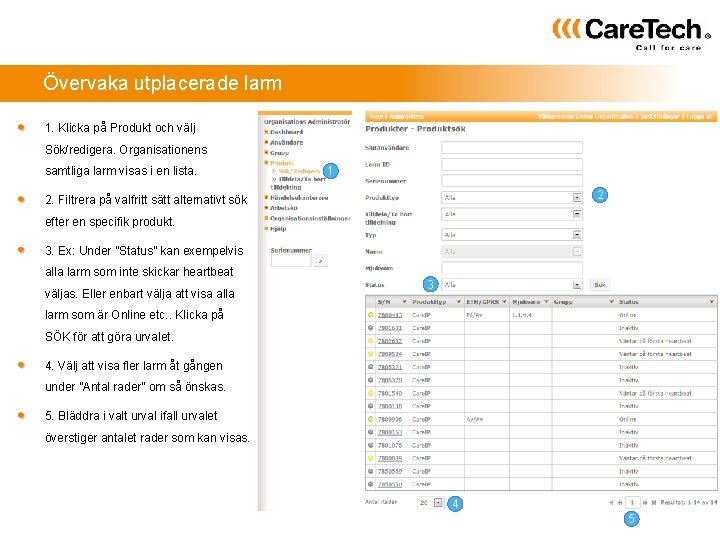Image resolution: width=720 pixels, height=540 pixels.
Task: Click the grey status icon beside serial 7805320
Action: (371, 380)
